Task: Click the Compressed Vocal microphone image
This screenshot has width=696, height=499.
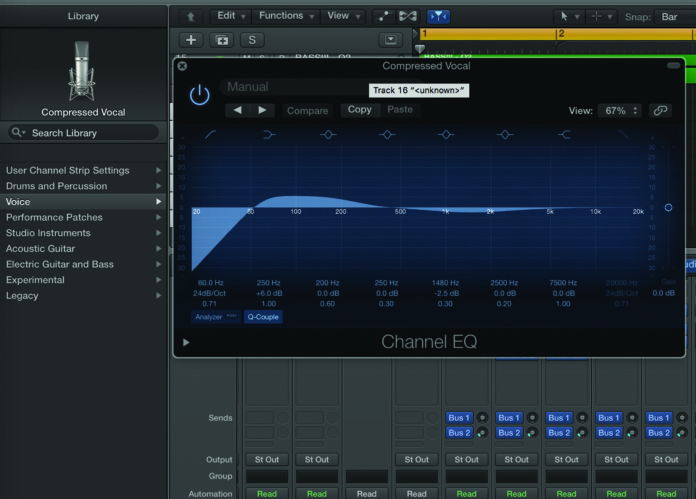Action: pyautogui.click(x=82, y=71)
